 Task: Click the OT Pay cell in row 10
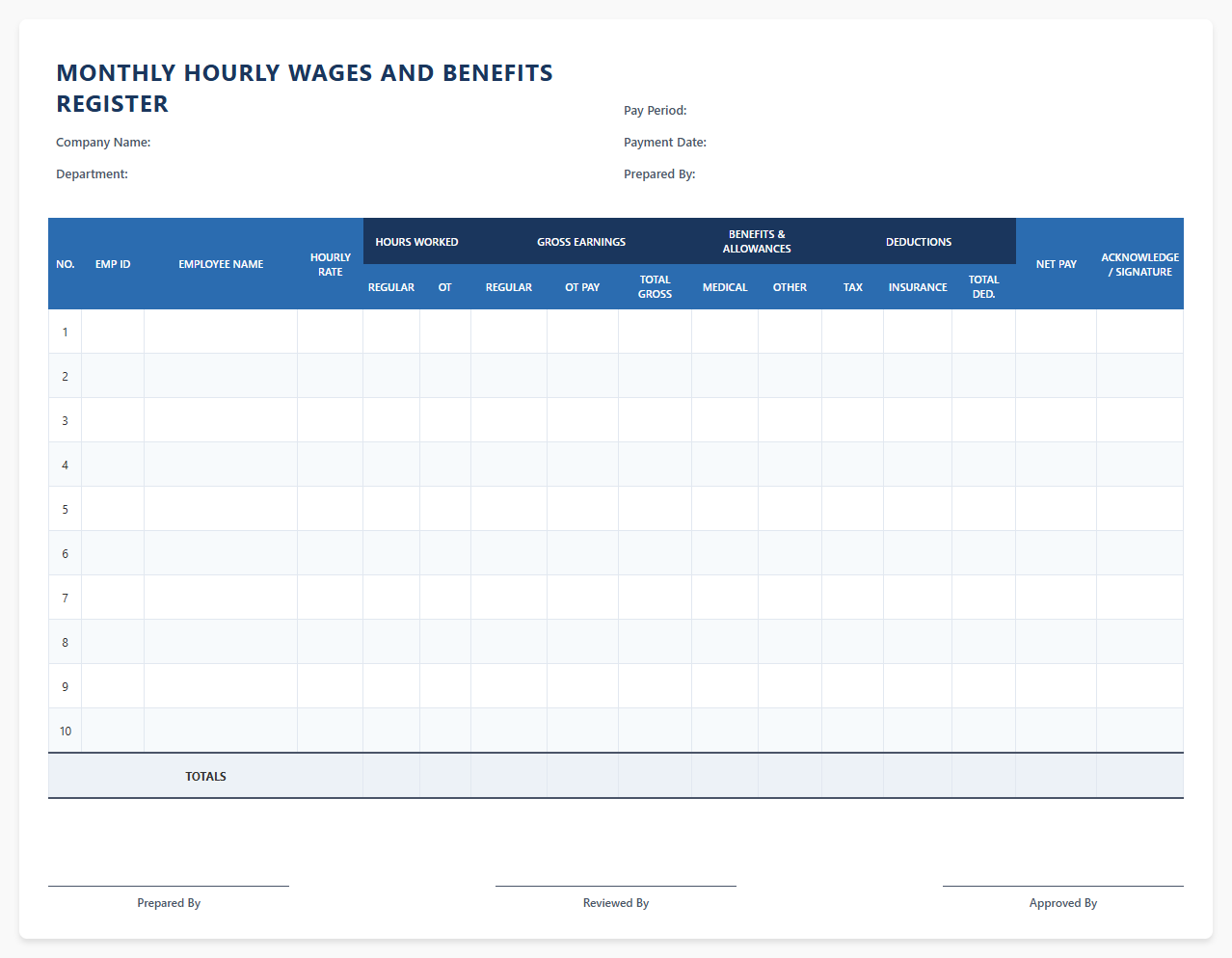582,731
